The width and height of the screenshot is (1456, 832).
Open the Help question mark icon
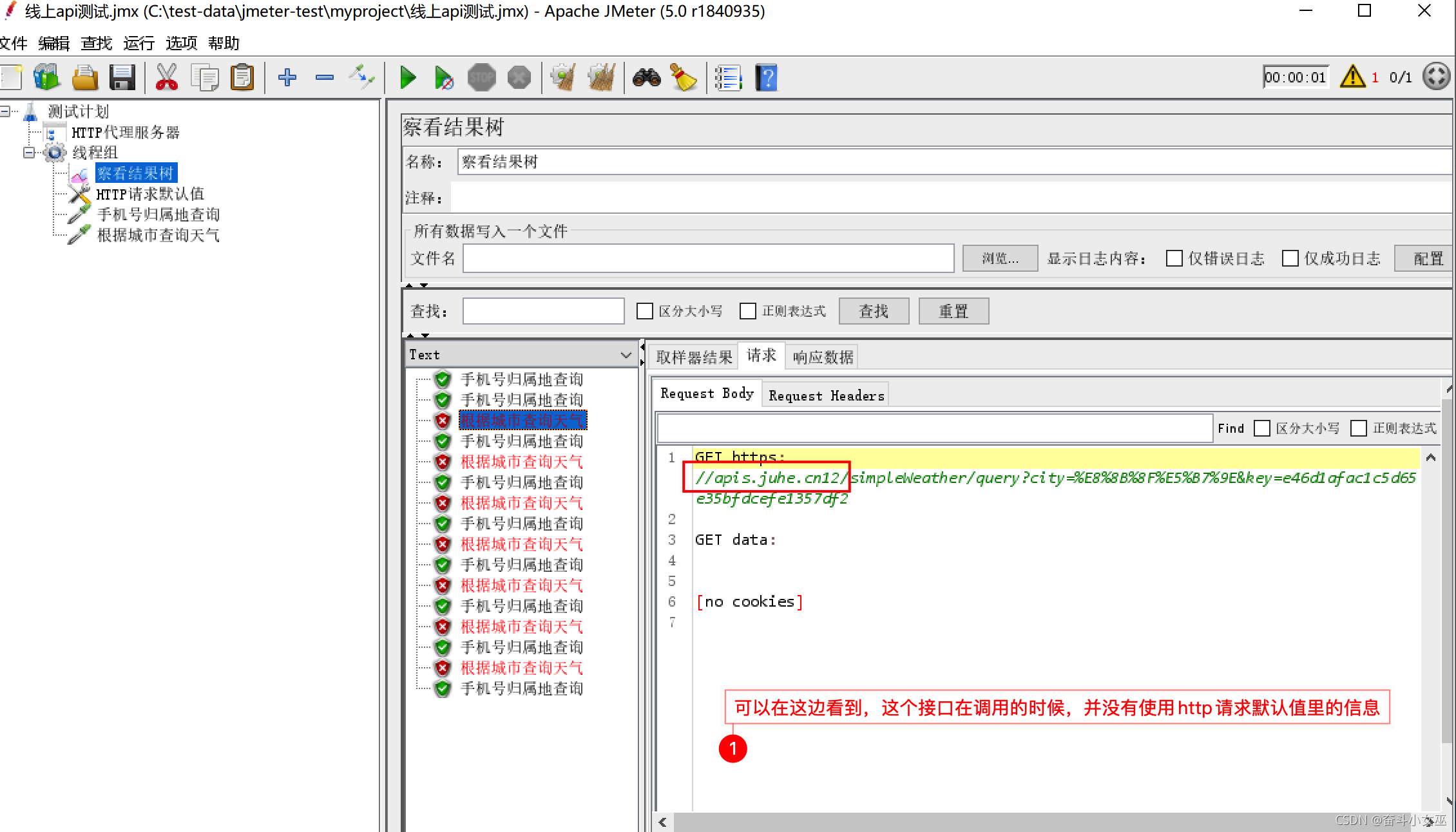pyautogui.click(x=766, y=78)
